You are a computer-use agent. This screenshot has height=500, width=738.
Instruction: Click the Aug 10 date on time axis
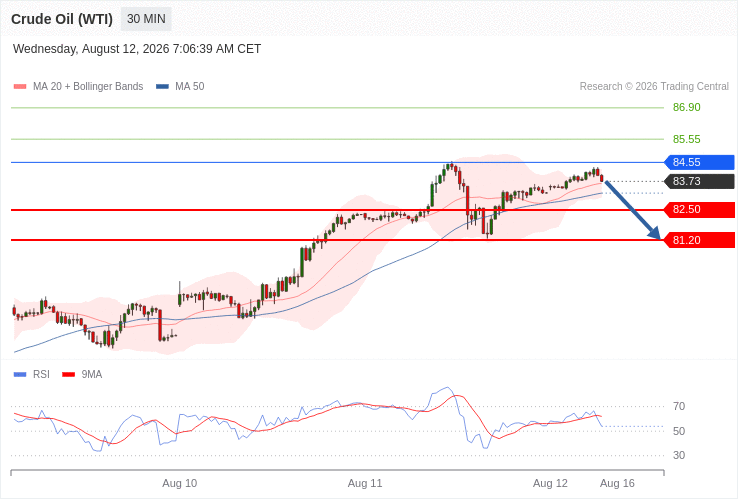[x=179, y=484]
